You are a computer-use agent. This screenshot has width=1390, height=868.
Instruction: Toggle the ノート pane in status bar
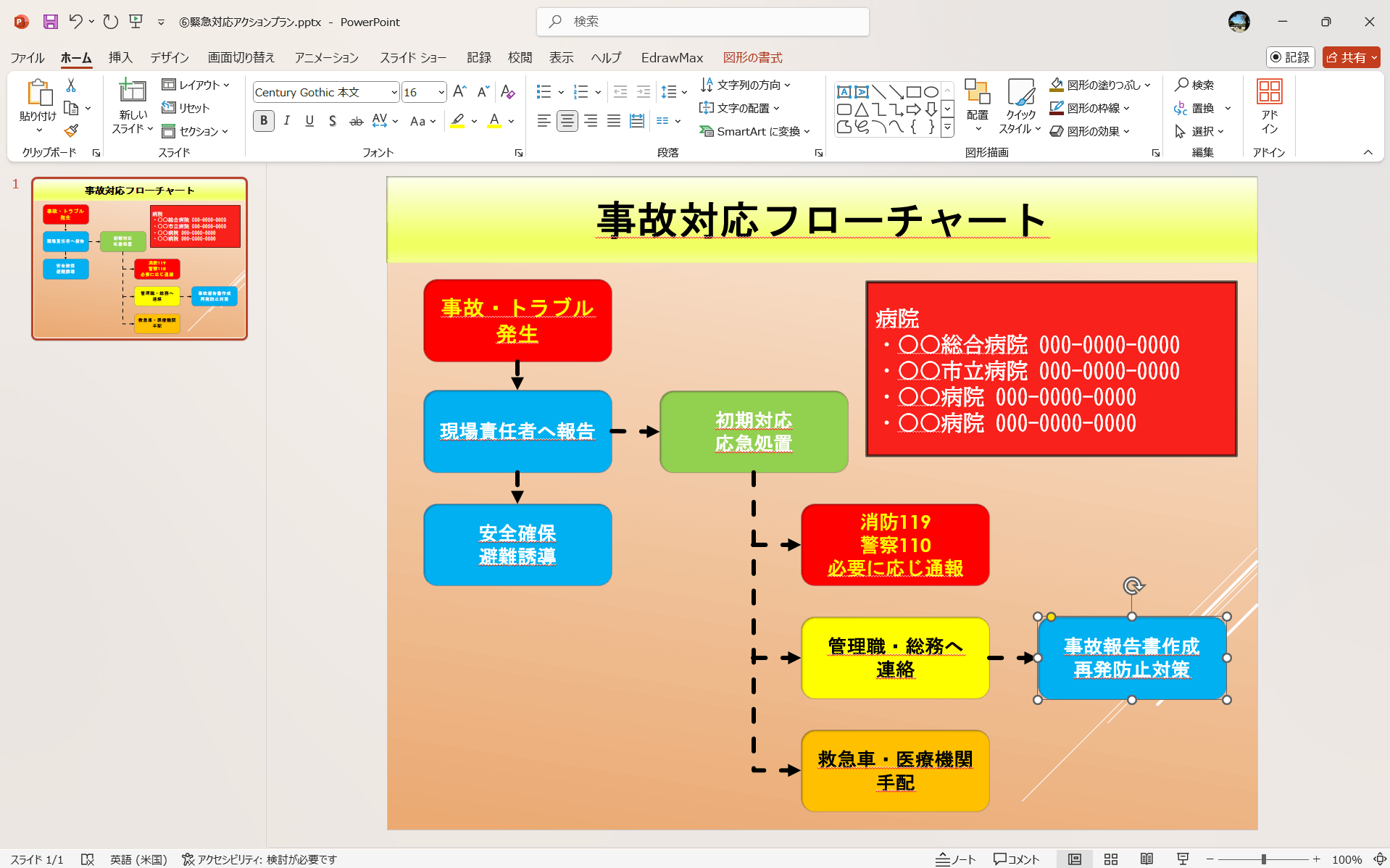(x=956, y=859)
